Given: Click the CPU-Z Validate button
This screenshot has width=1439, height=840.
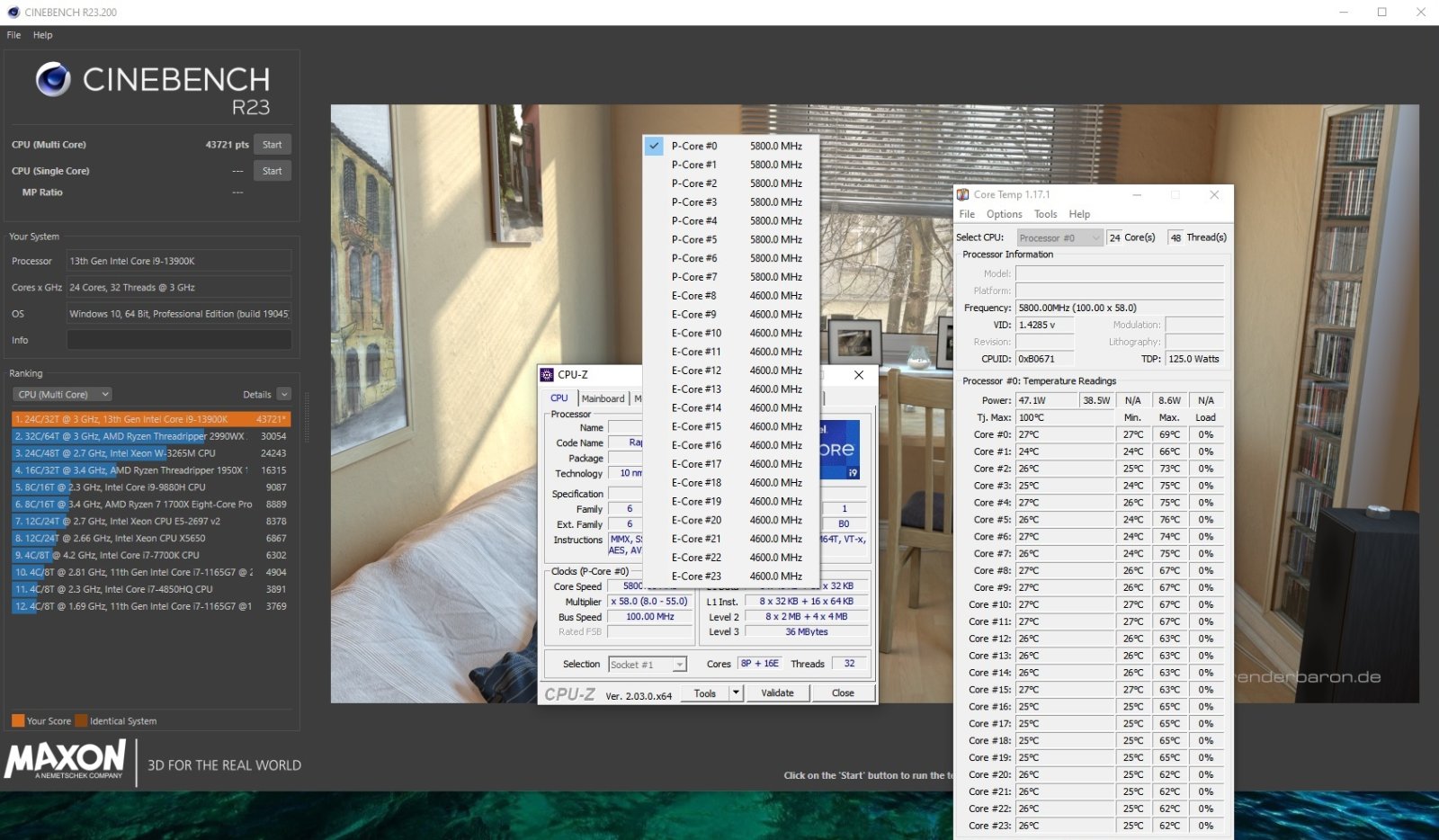Looking at the screenshot, I should coord(777,693).
